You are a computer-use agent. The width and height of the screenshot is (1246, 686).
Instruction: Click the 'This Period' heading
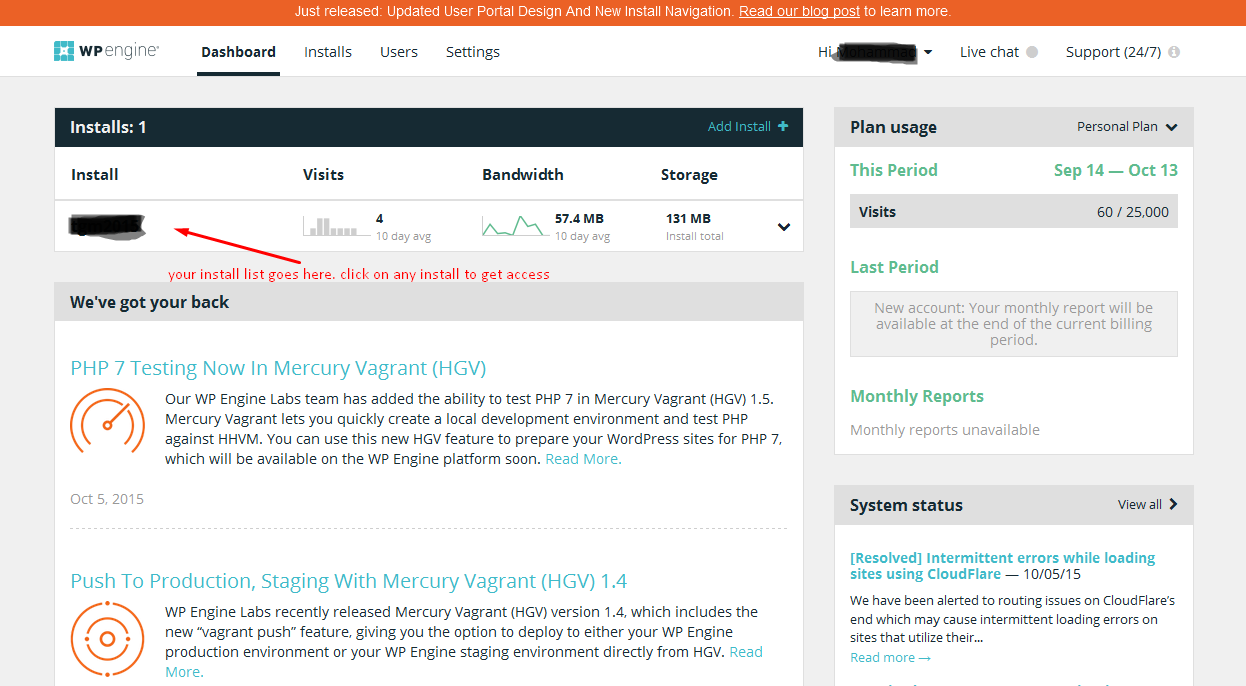point(894,170)
